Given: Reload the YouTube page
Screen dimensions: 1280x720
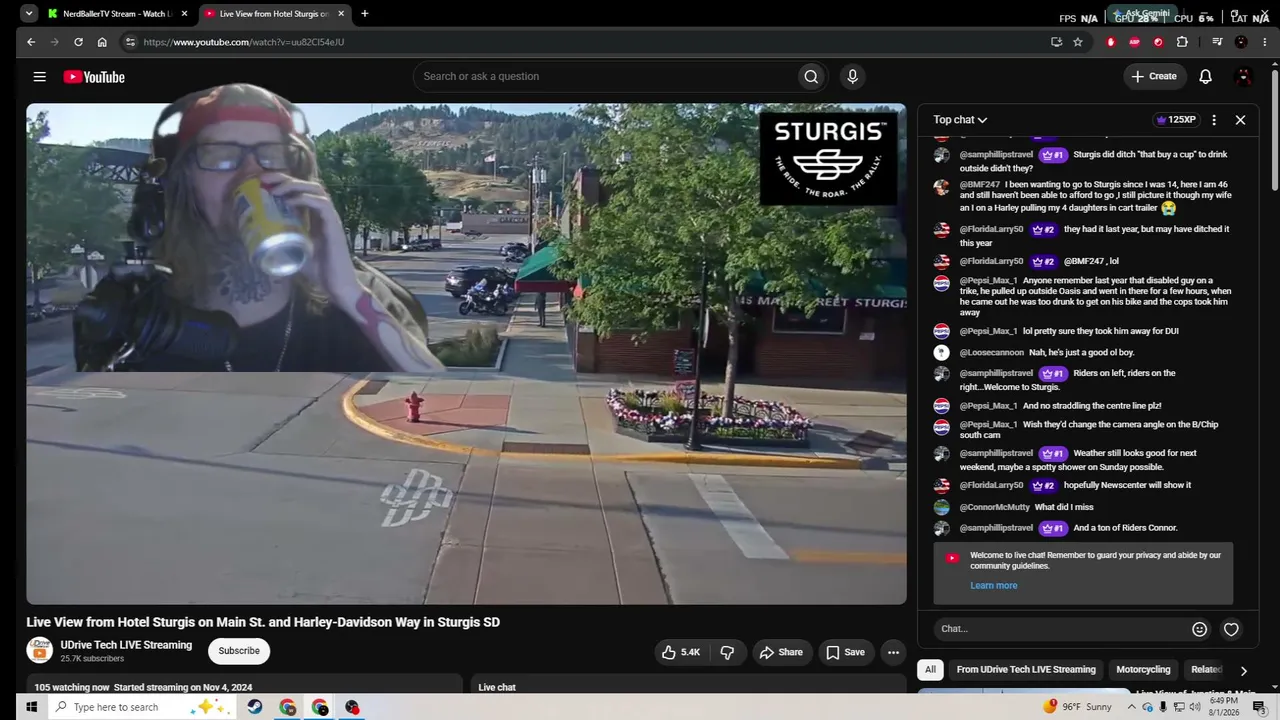Looking at the screenshot, I should pos(78,42).
